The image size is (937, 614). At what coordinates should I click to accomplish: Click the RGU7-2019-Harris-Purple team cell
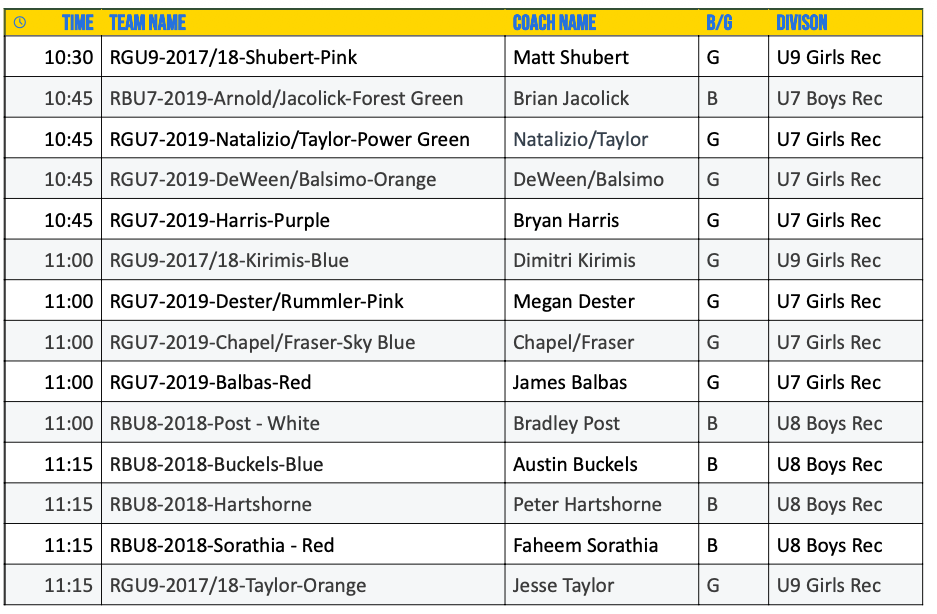(219, 221)
